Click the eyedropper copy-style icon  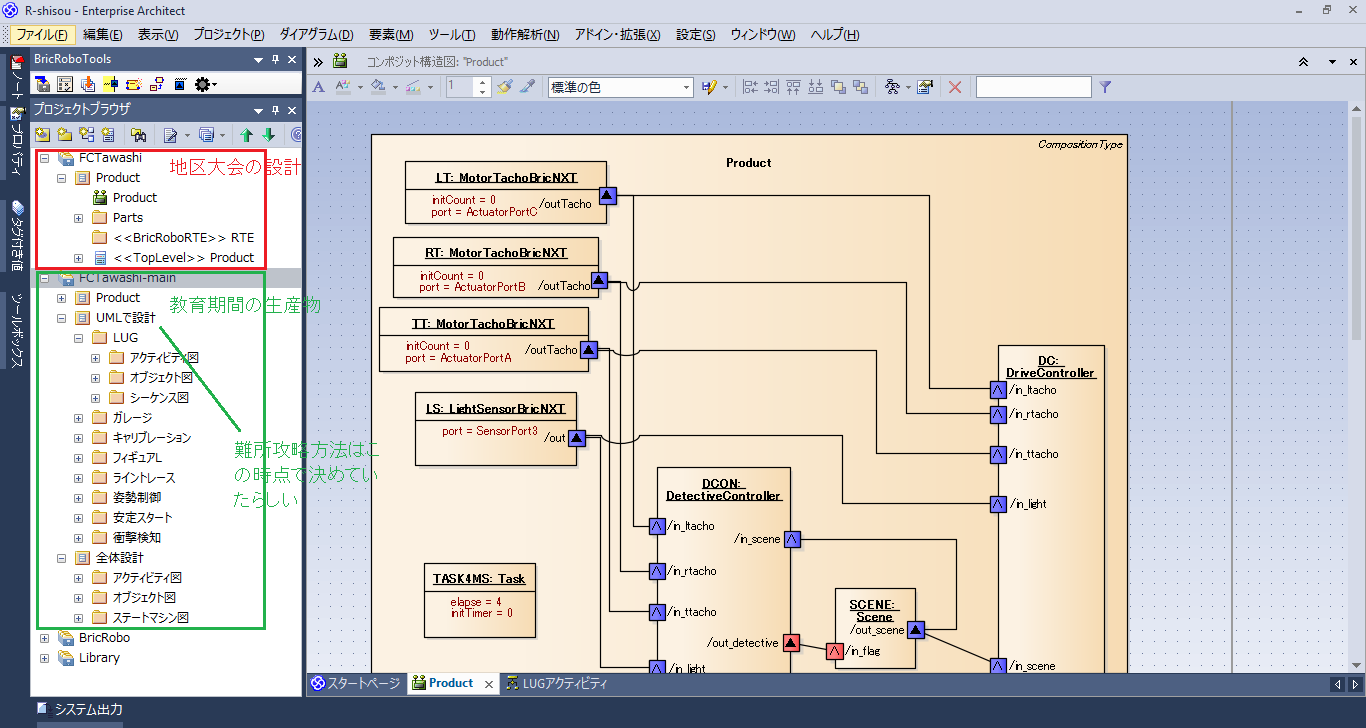point(528,87)
